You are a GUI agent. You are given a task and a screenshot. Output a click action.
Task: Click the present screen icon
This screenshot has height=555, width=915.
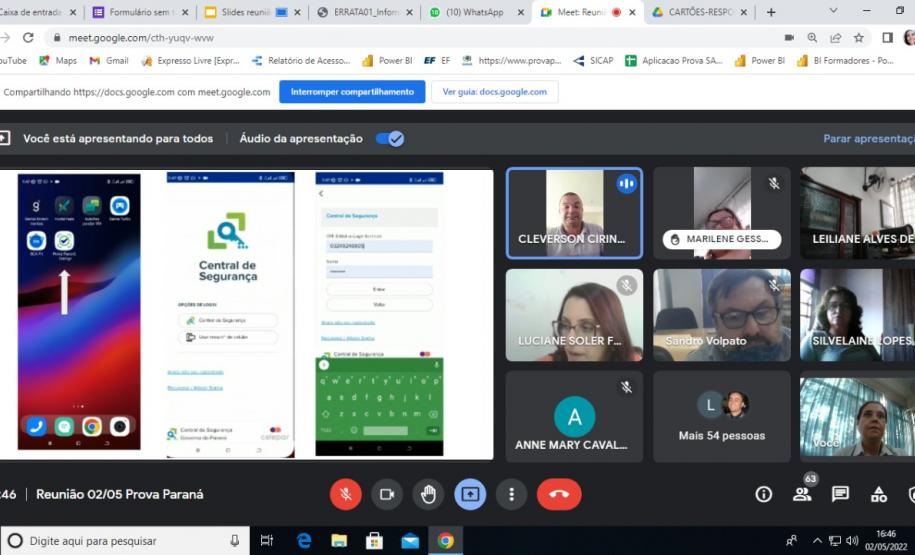point(470,494)
